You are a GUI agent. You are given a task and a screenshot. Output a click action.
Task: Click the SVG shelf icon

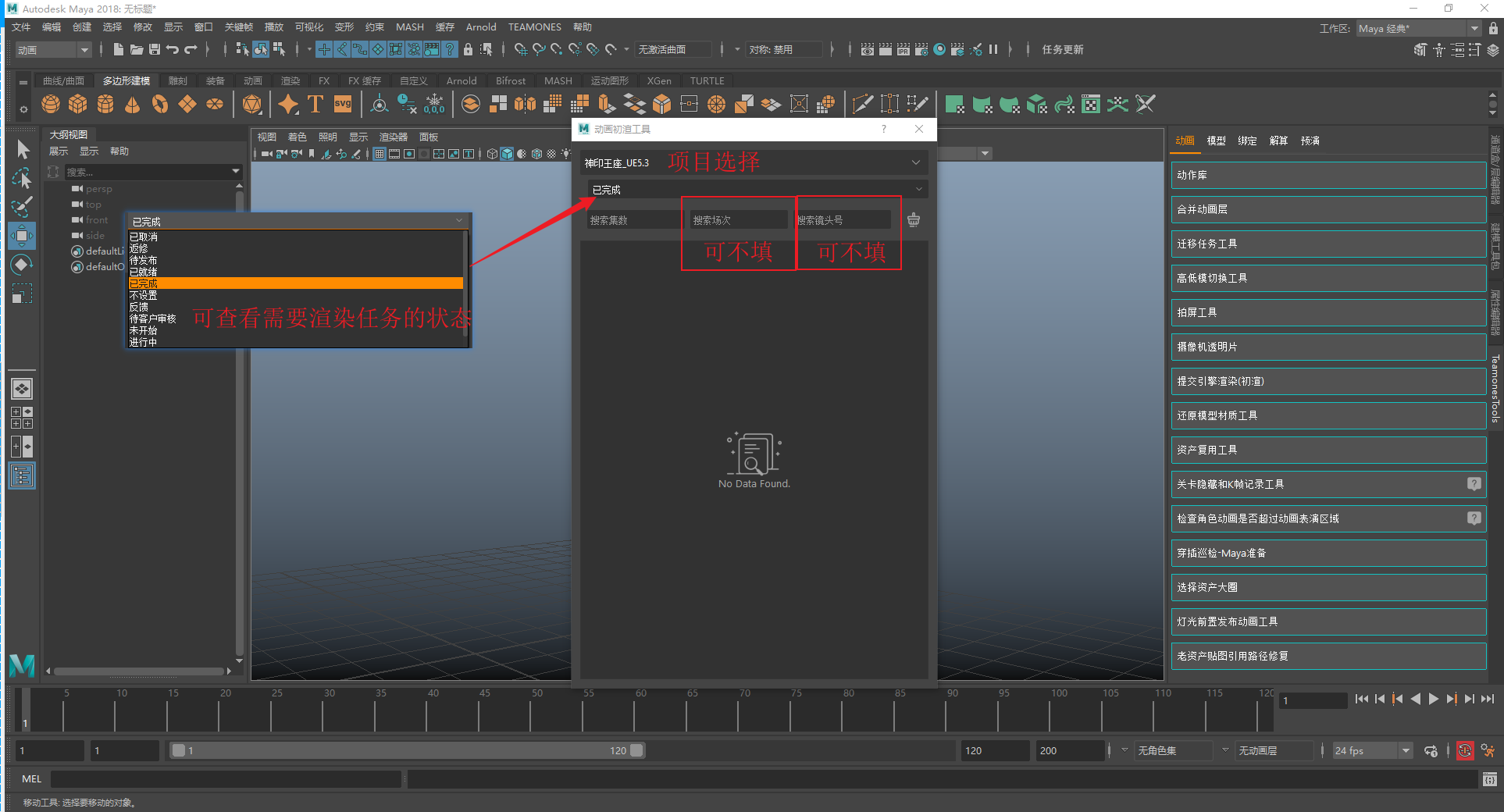[x=343, y=104]
